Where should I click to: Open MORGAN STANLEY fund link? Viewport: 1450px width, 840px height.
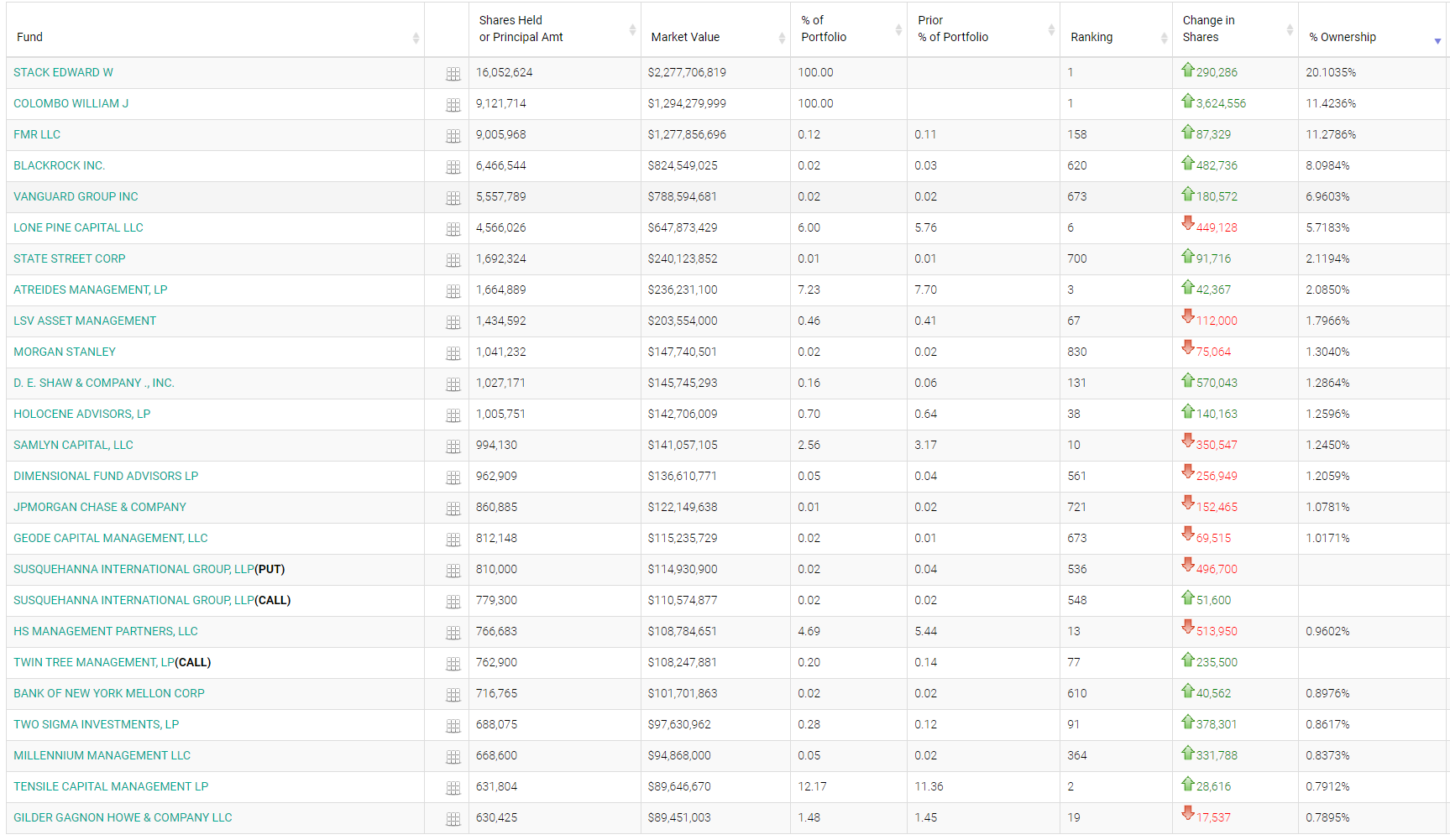point(64,352)
